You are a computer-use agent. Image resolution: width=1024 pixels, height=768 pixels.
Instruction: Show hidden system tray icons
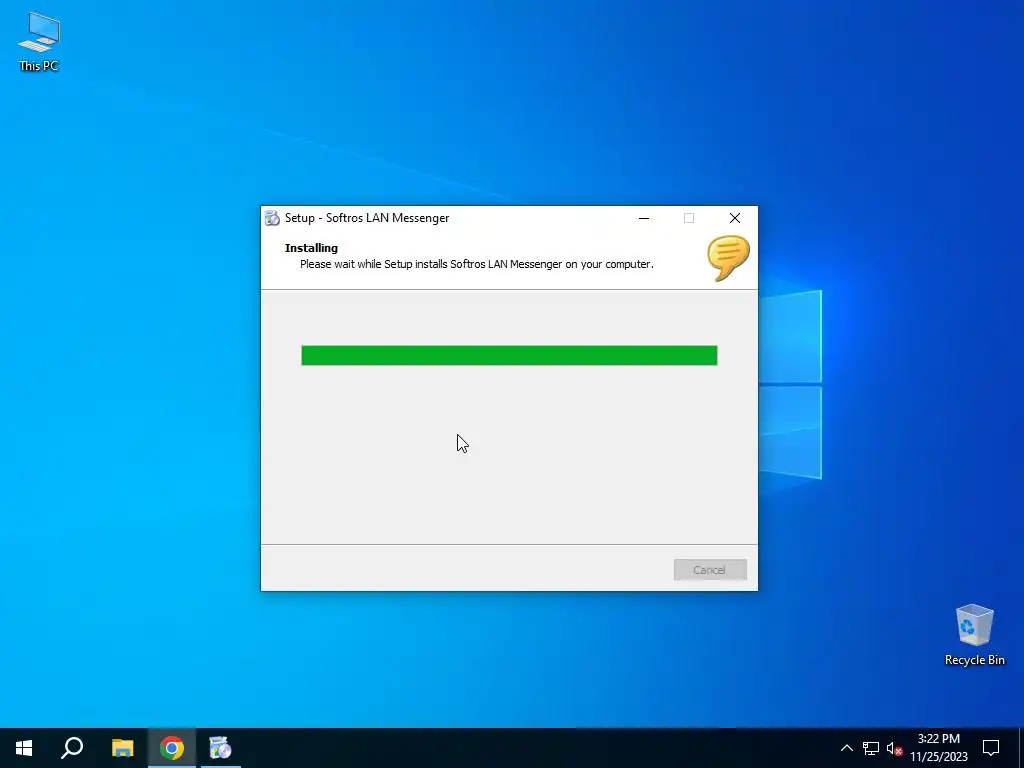point(846,748)
